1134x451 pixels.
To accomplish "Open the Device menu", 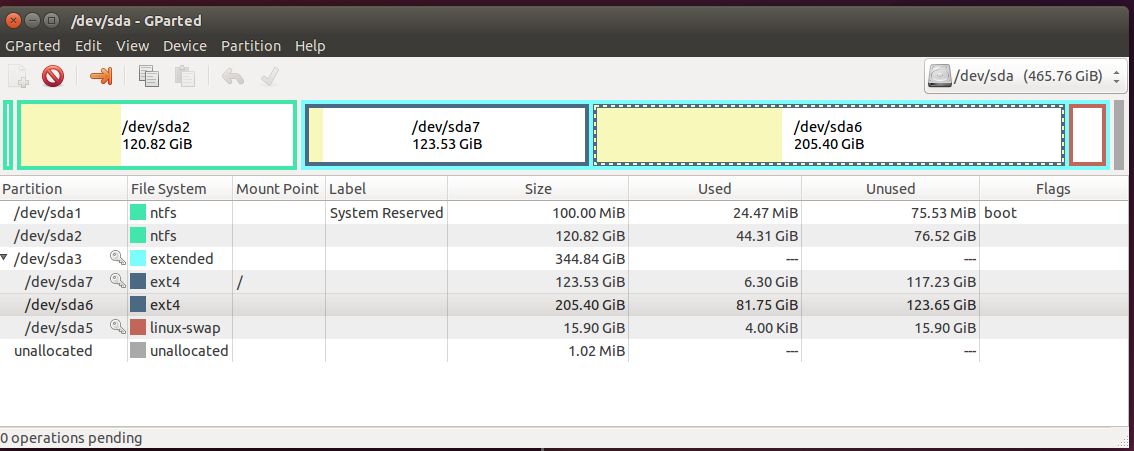I will (185, 46).
